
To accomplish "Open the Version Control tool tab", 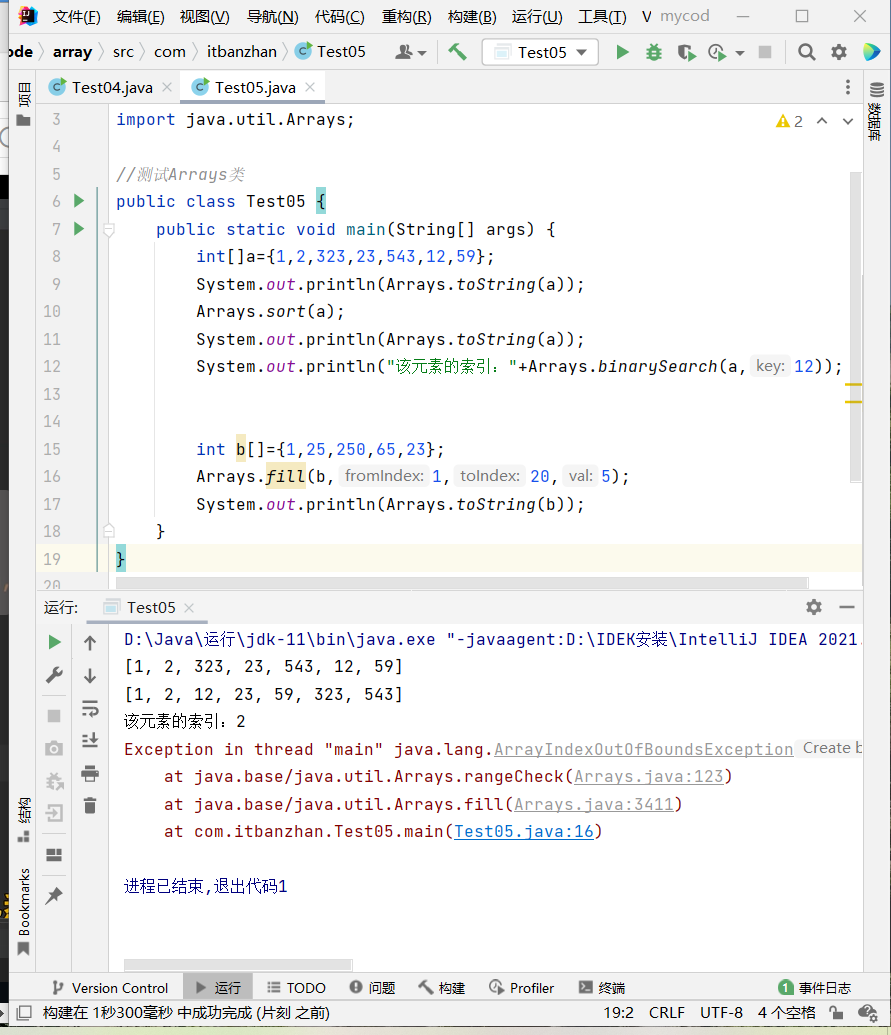I will [110, 987].
